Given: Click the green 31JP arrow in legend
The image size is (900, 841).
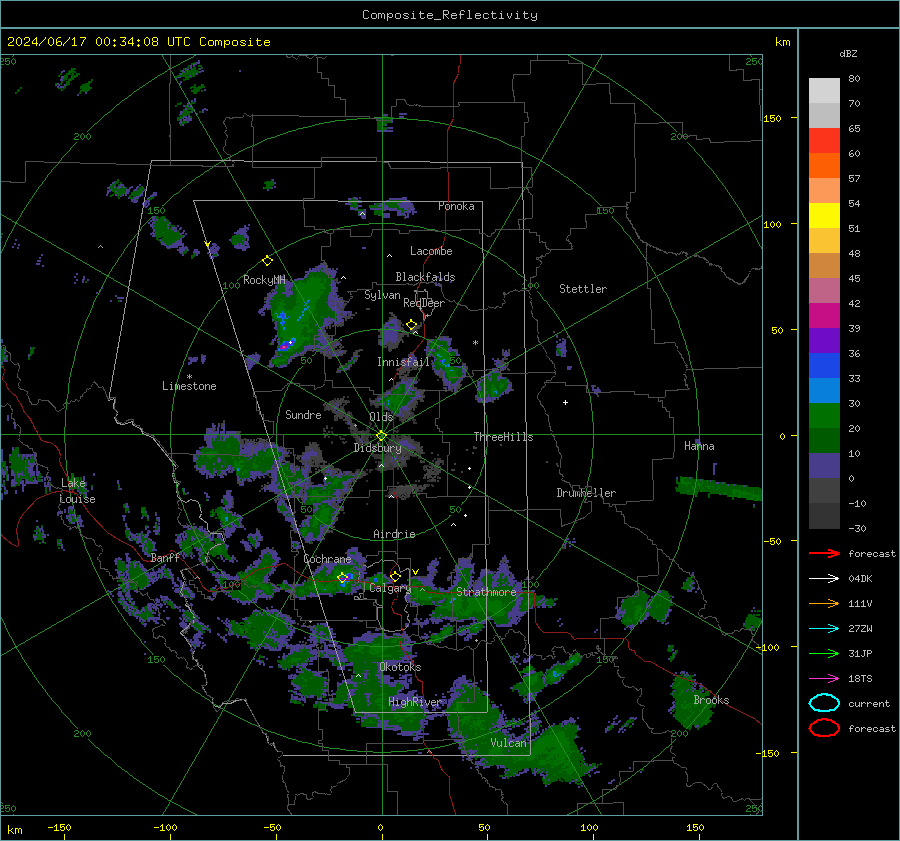Looking at the screenshot, I should tap(824, 653).
